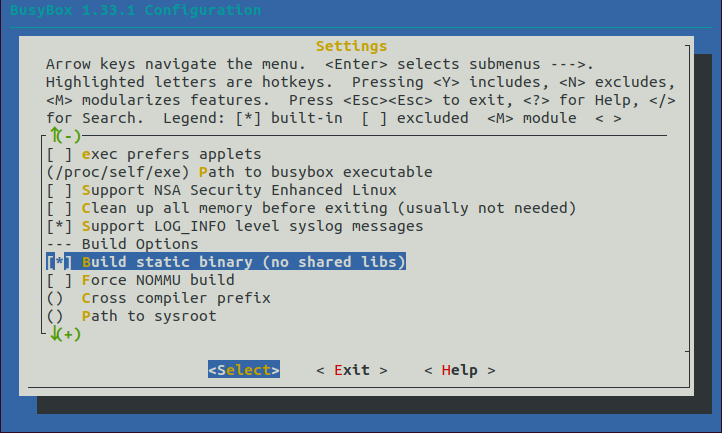Enable Support NSA Security Enhanced Linux checkbox
722x433 pixels.
pos(59,190)
